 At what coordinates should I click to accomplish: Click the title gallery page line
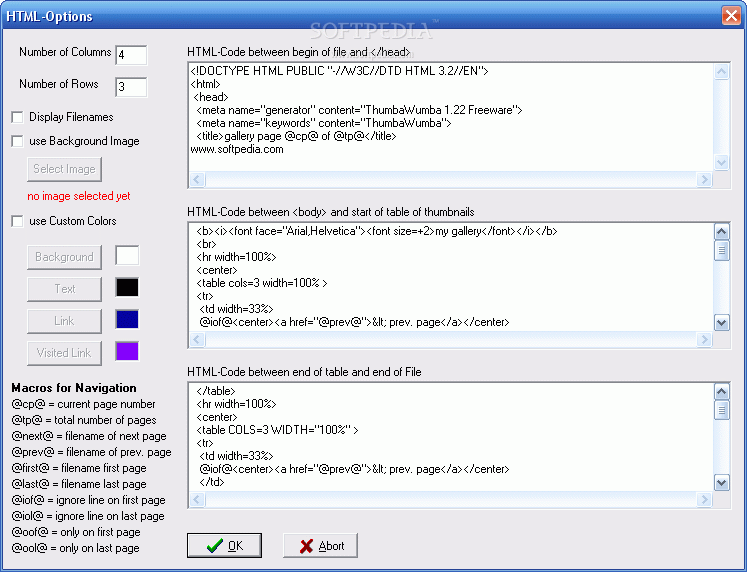click(x=296, y=136)
